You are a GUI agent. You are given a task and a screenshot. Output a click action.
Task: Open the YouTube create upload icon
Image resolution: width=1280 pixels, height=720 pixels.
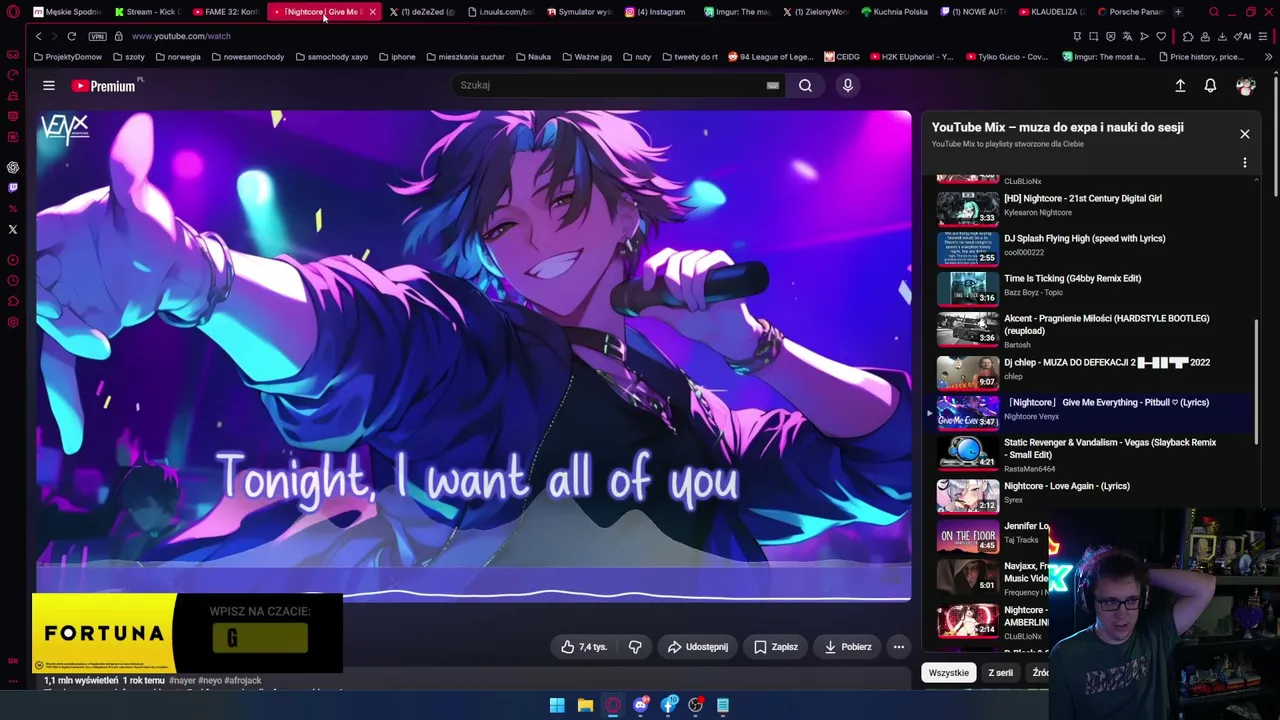coord(1180,86)
